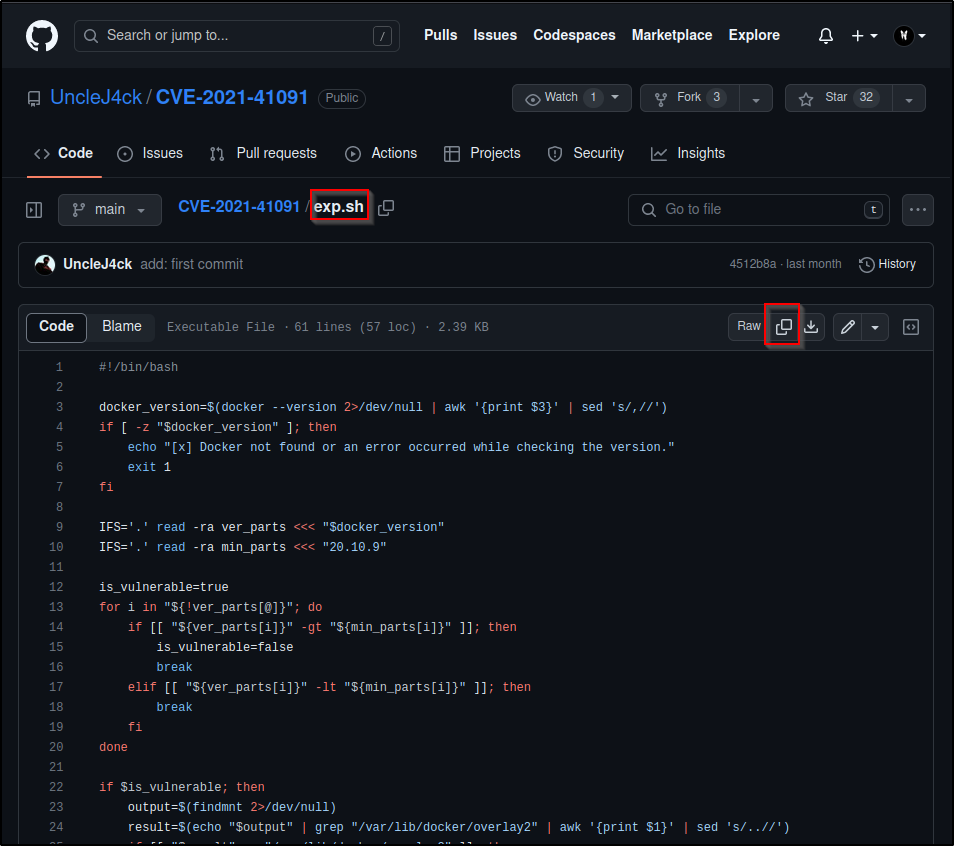Visit the Marketplace
The width and height of the screenshot is (954, 846).
[672, 35]
